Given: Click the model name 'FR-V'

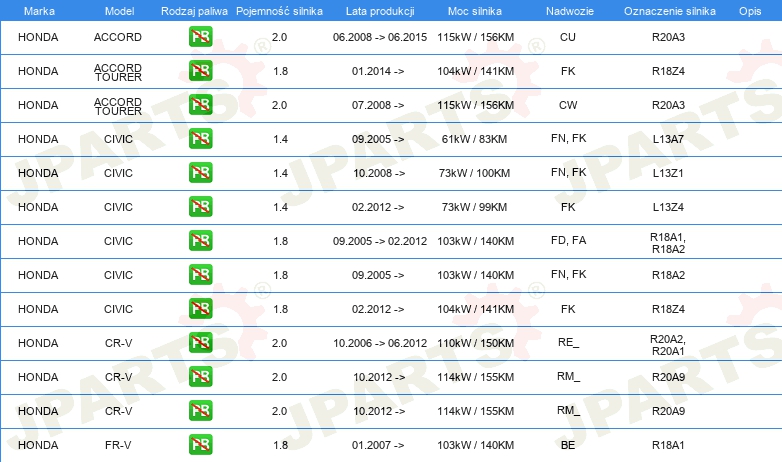Looking at the screenshot, I should click(118, 445).
